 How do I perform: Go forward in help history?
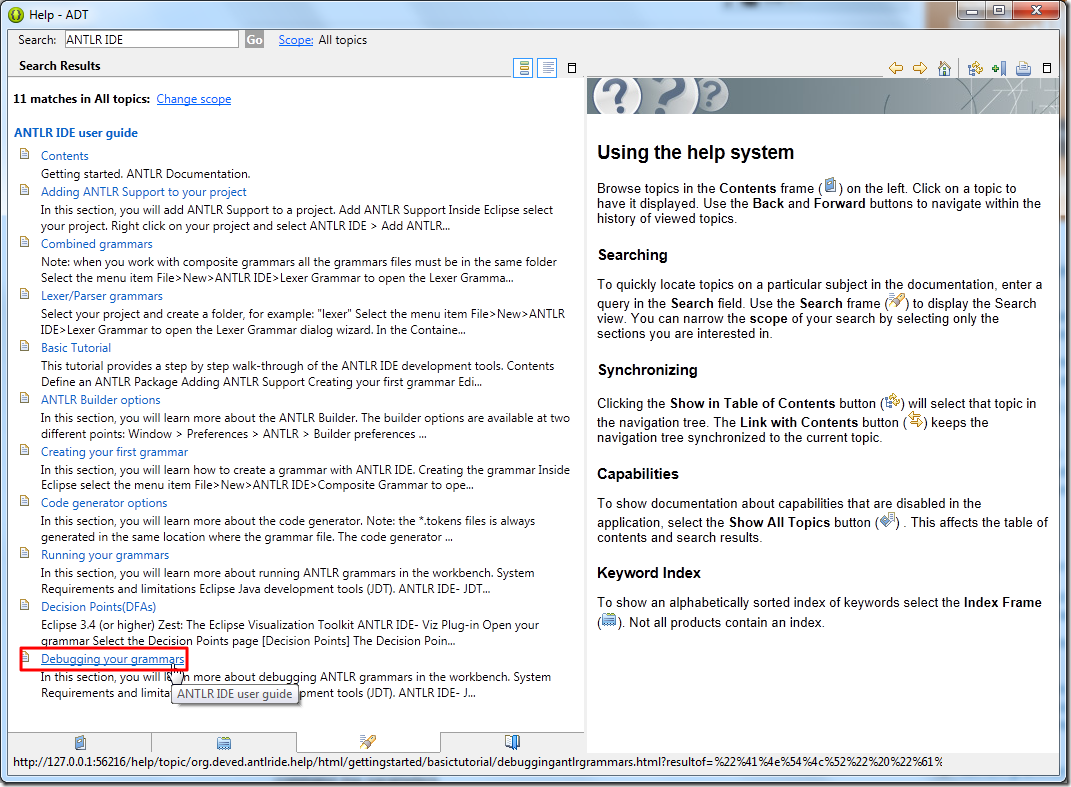(x=920, y=68)
